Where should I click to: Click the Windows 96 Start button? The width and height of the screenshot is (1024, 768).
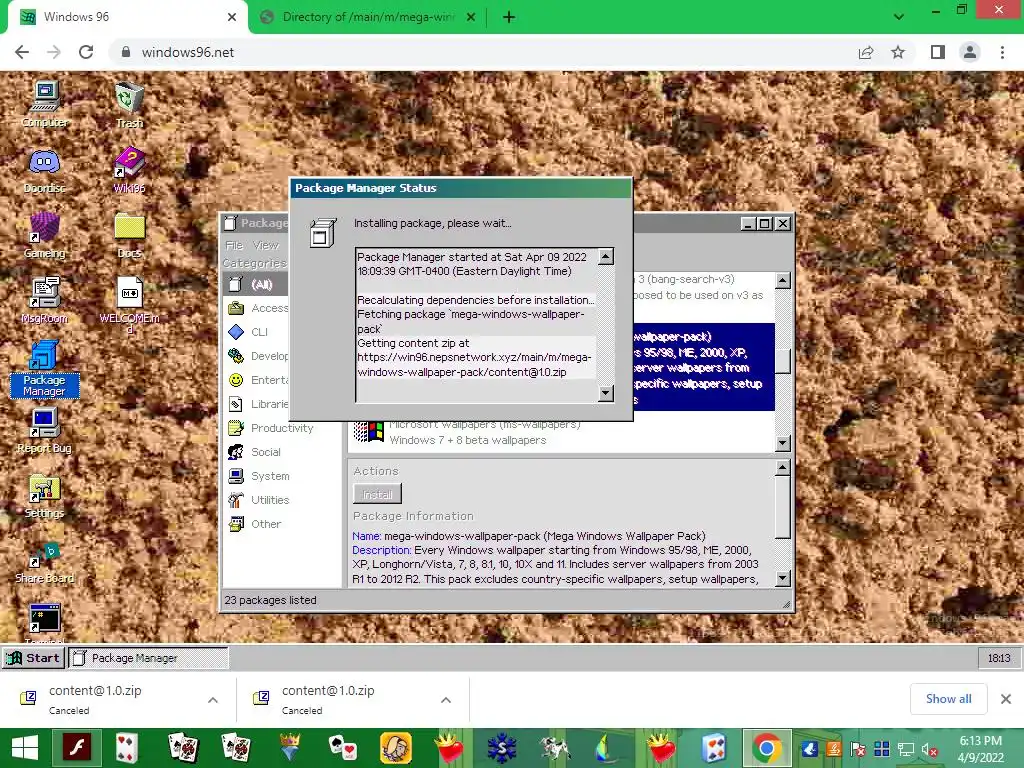pos(34,658)
